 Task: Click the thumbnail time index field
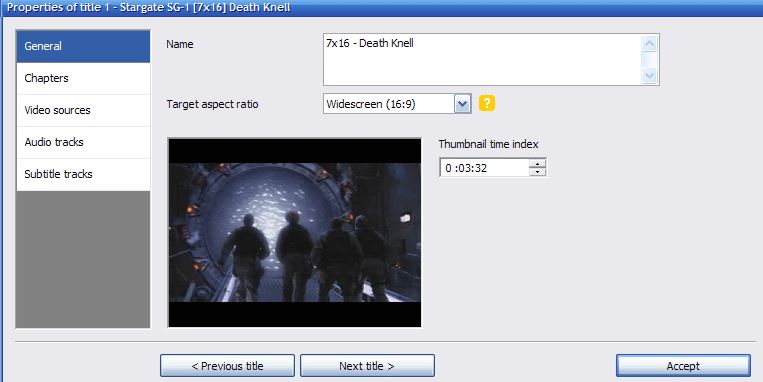(x=484, y=168)
